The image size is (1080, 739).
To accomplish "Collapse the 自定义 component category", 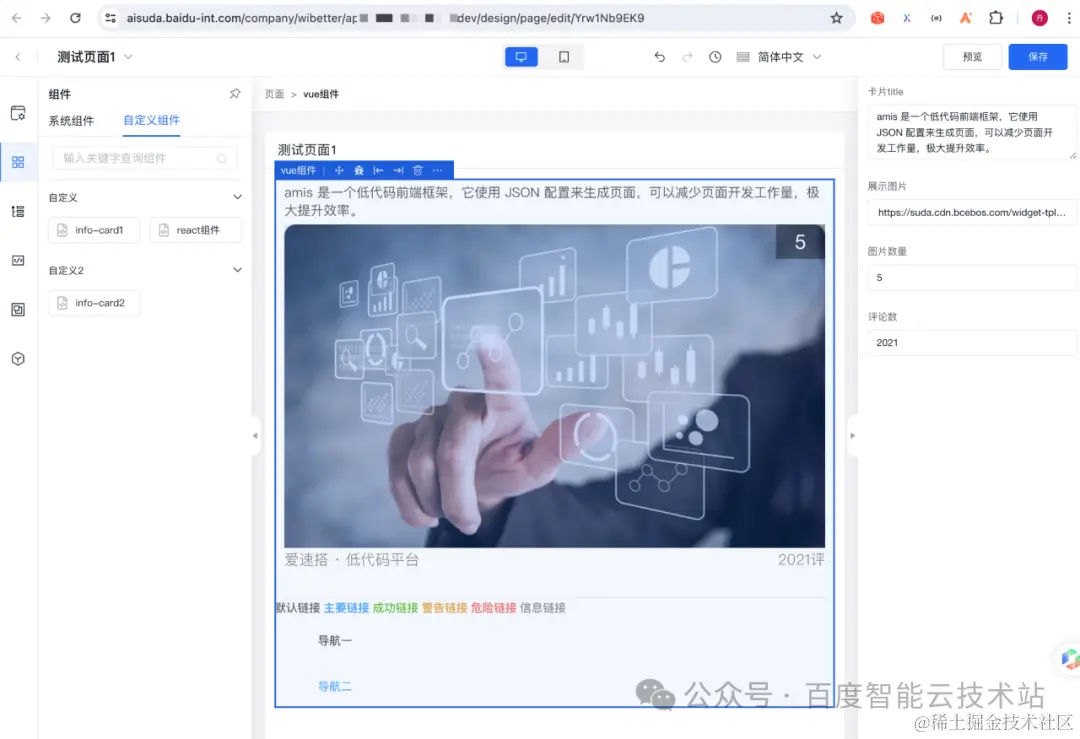I will click(237, 197).
